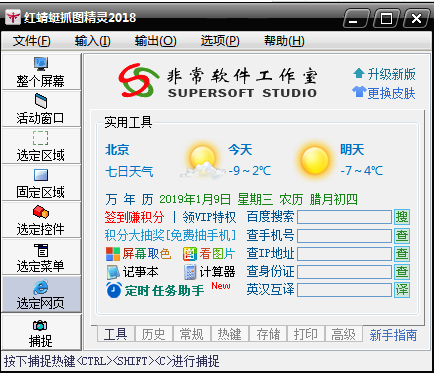434x373 pixels.
Task: Focus the 查身份证 input field
Action: [344, 272]
